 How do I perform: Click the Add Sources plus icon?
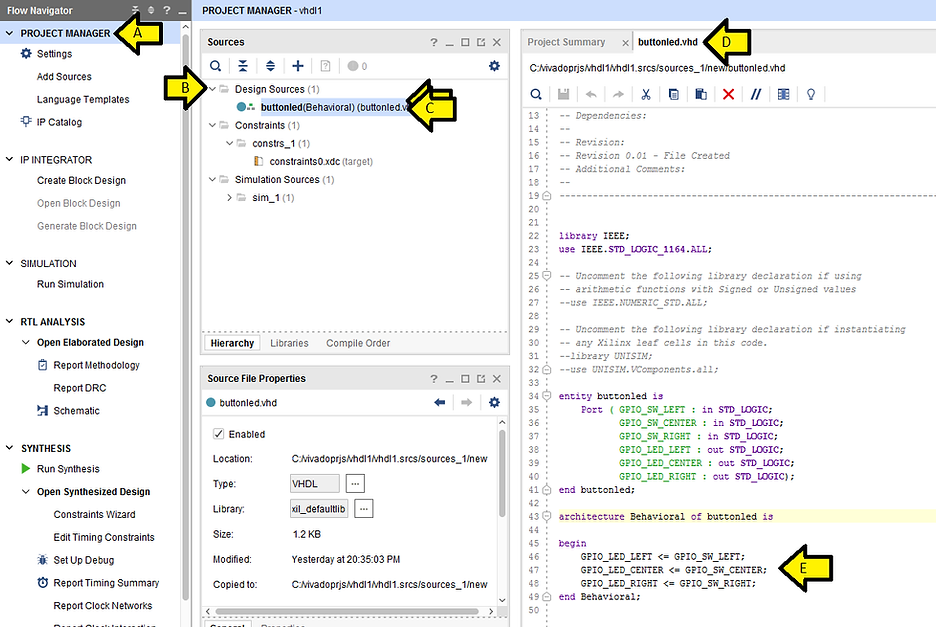pyautogui.click(x=298, y=66)
